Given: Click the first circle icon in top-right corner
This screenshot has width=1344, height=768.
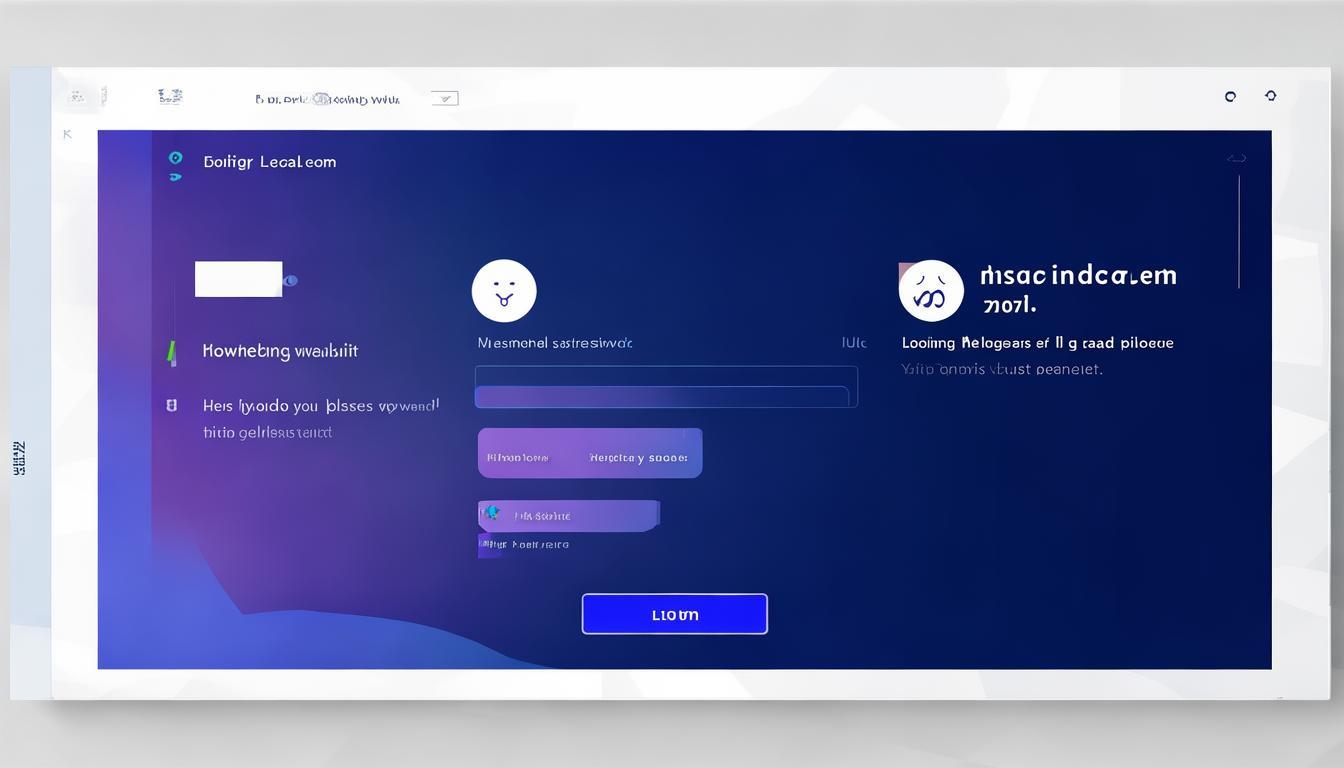Looking at the screenshot, I should (1230, 97).
